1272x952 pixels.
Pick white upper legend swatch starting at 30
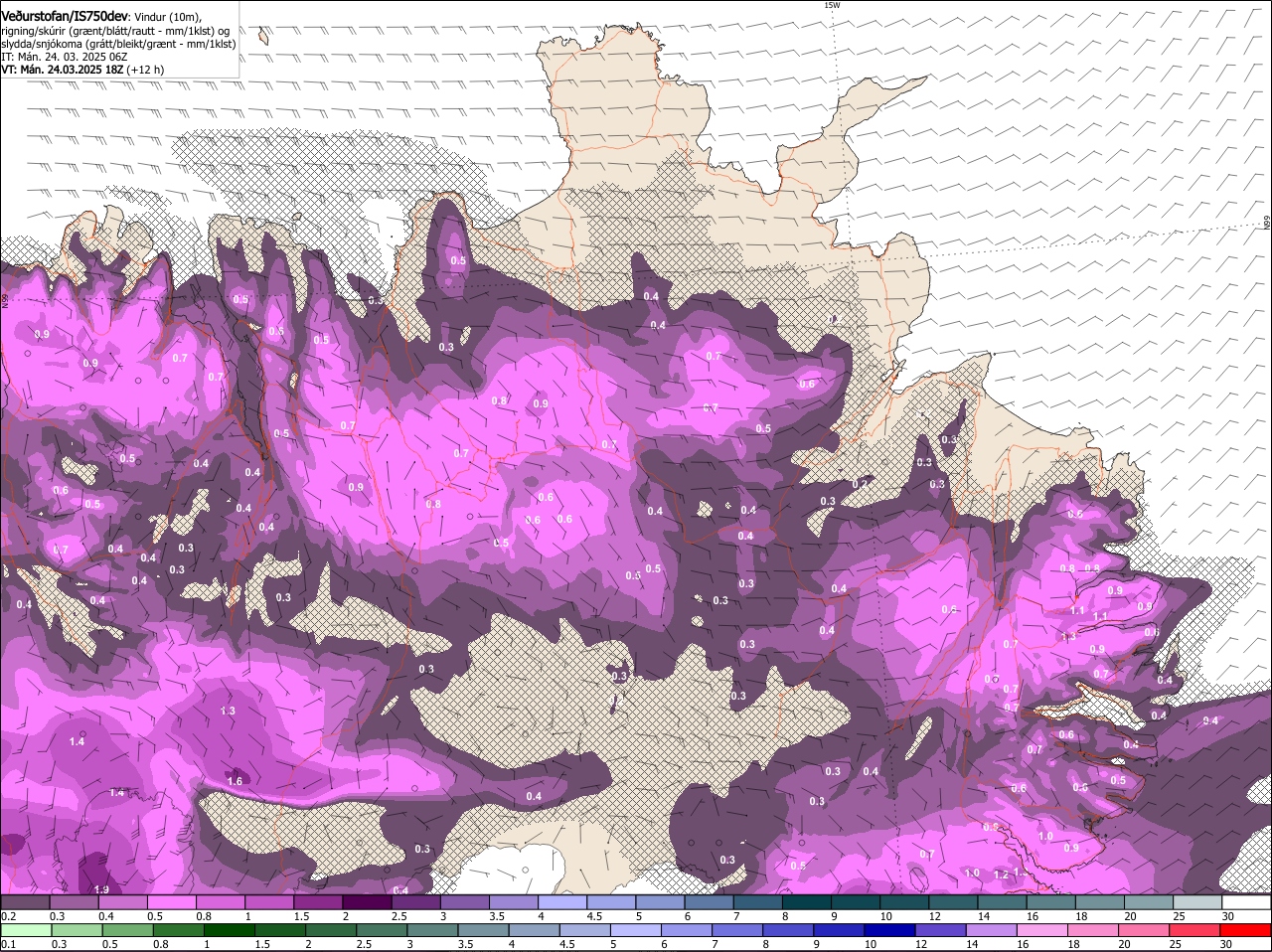(1244, 902)
